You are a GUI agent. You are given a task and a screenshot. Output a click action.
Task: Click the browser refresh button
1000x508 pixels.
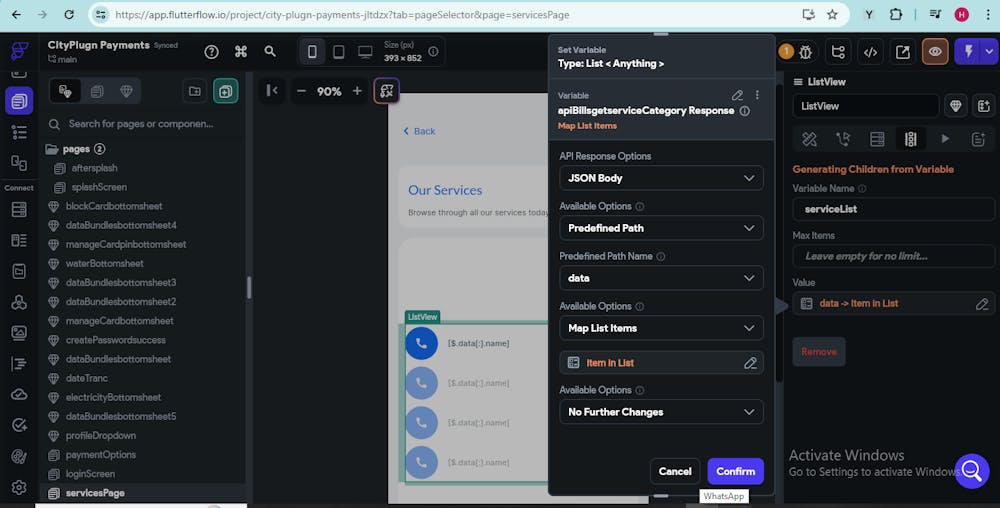click(69, 14)
